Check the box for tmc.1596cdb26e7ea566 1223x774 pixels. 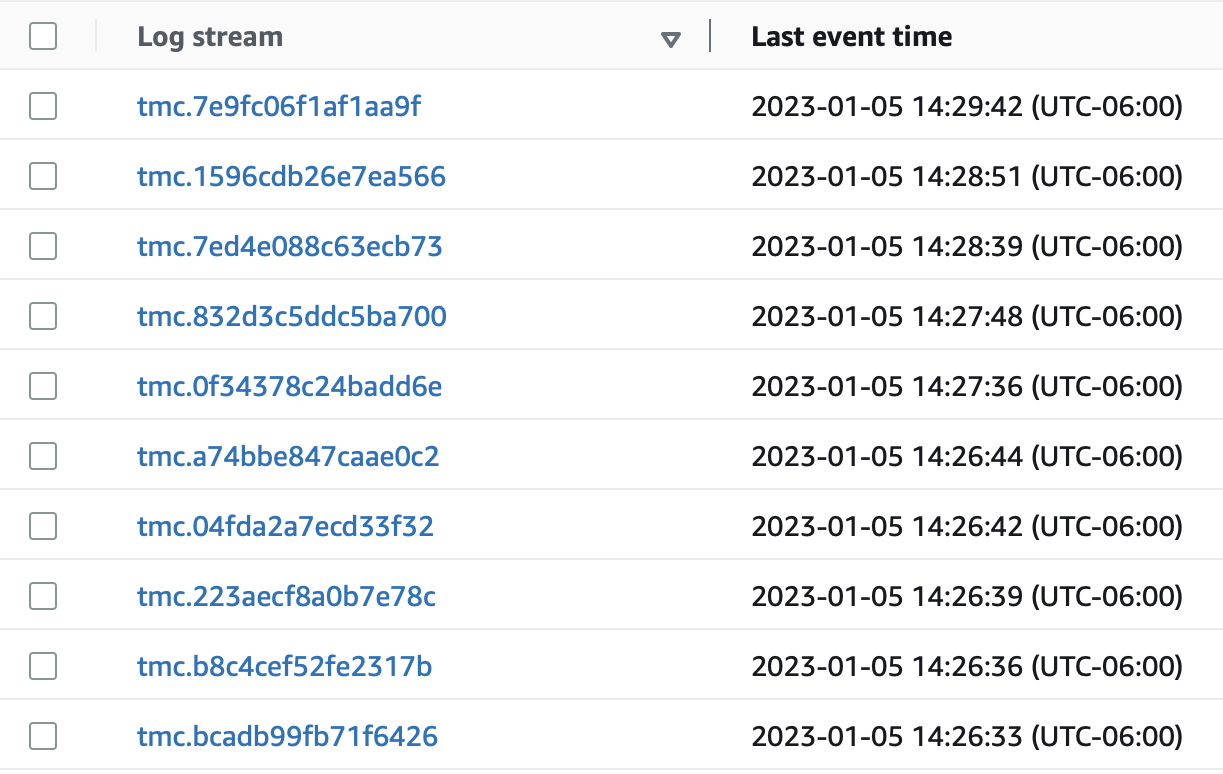click(42, 175)
